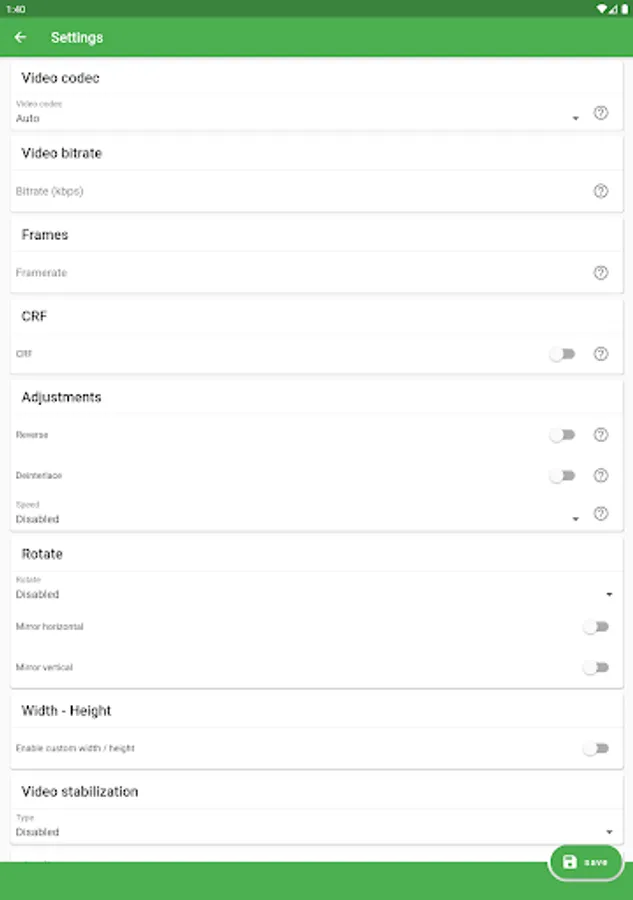The image size is (633, 900).
Task: Open help for Speed setting
Action: [x=601, y=514]
